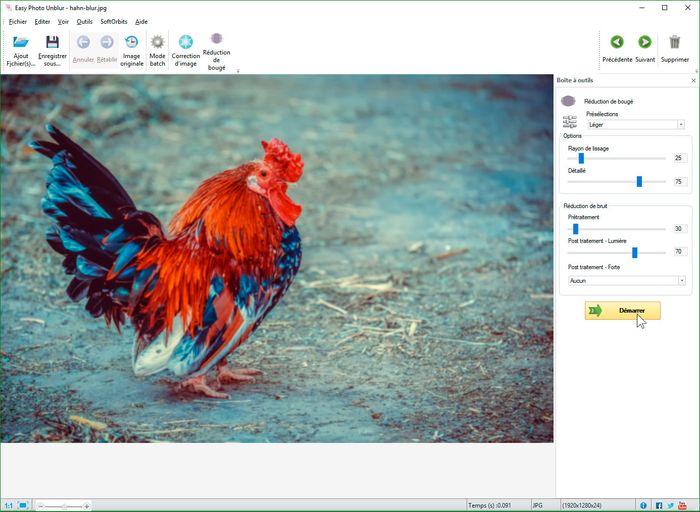Select the Correction d'image tool
The width and height of the screenshot is (700, 512).
(185, 43)
